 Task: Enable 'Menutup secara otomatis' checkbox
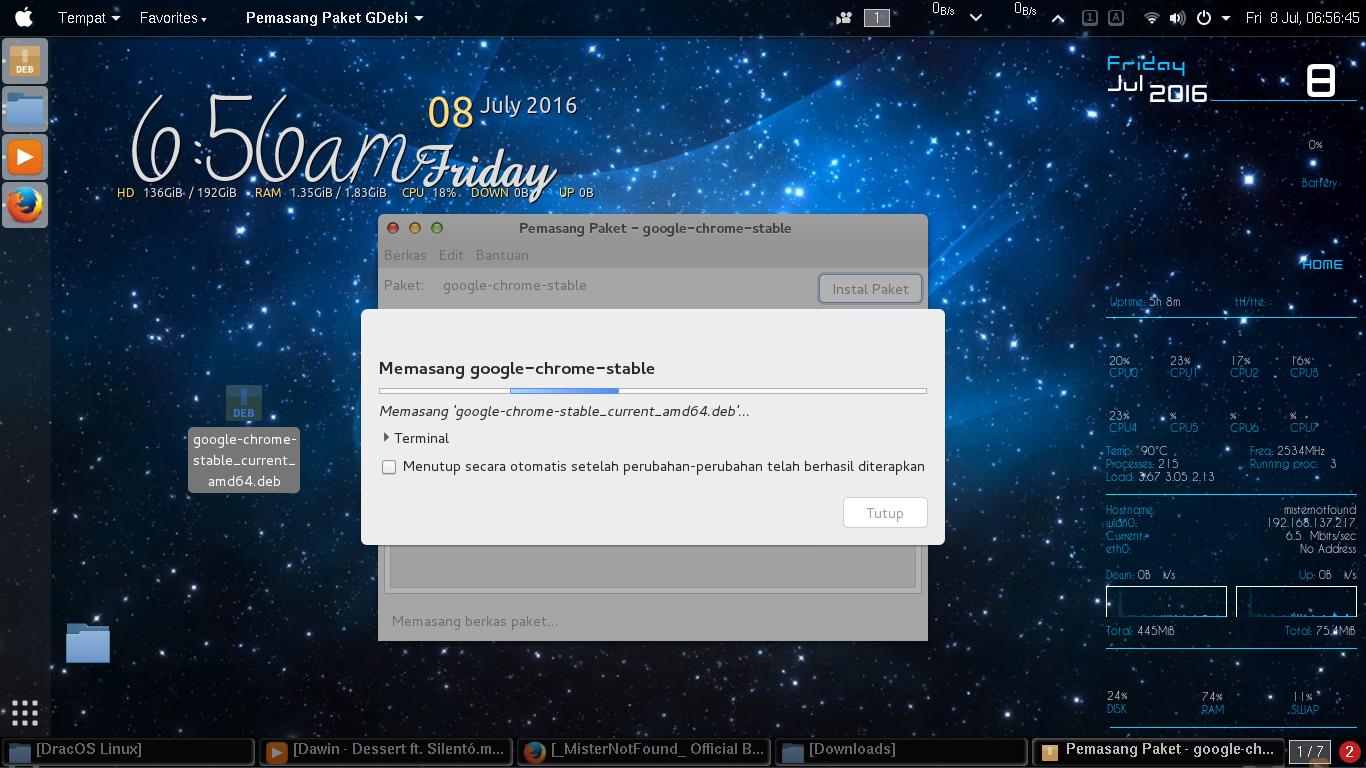pos(389,466)
